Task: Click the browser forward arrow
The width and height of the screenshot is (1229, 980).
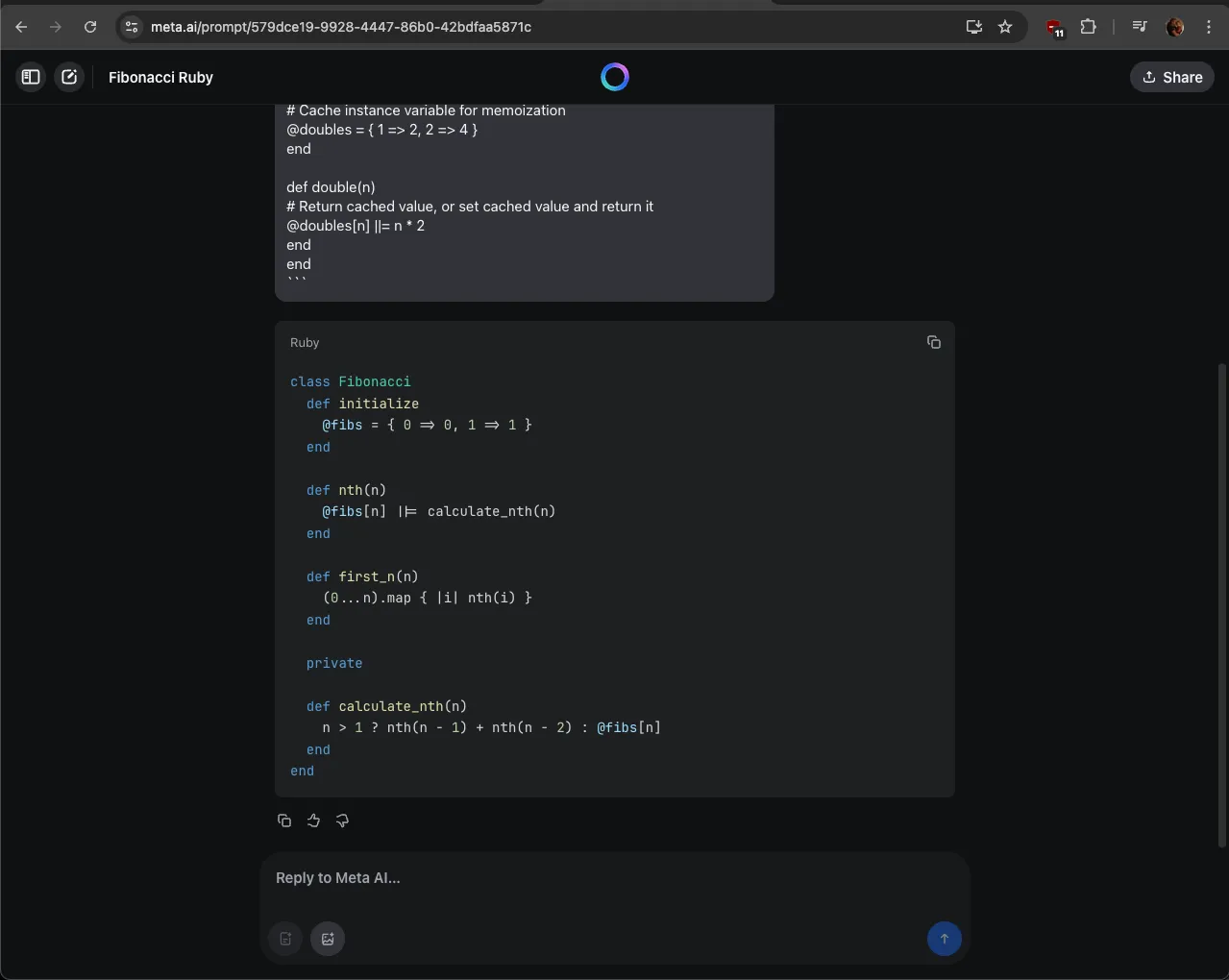Action: coord(56,27)
